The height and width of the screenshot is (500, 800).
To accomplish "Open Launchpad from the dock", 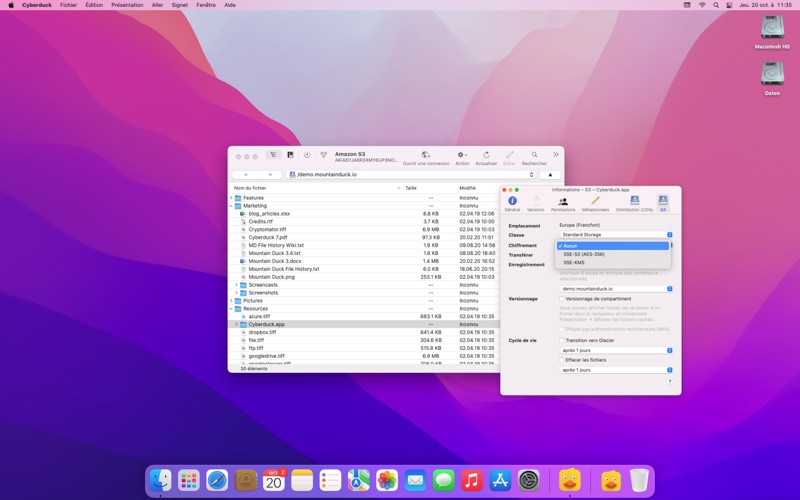I will (189, 481).
